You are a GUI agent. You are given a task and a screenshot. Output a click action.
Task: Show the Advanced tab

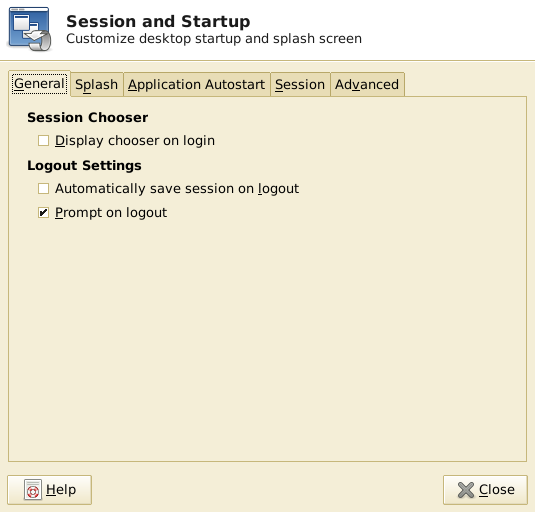[367, 85]
